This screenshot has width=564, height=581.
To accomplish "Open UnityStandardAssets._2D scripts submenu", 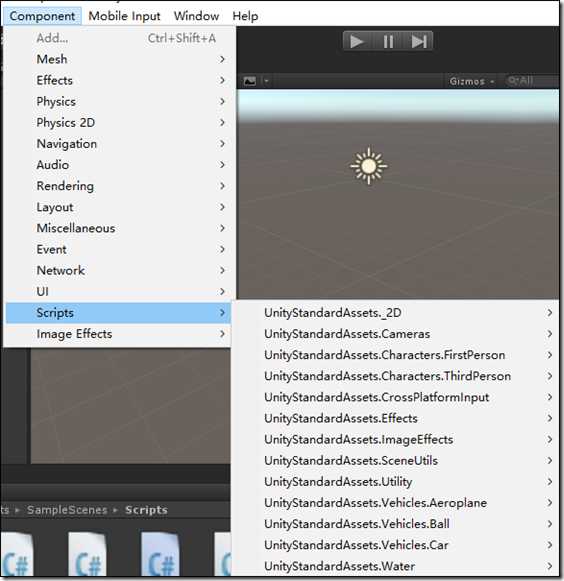I will 397,313.
